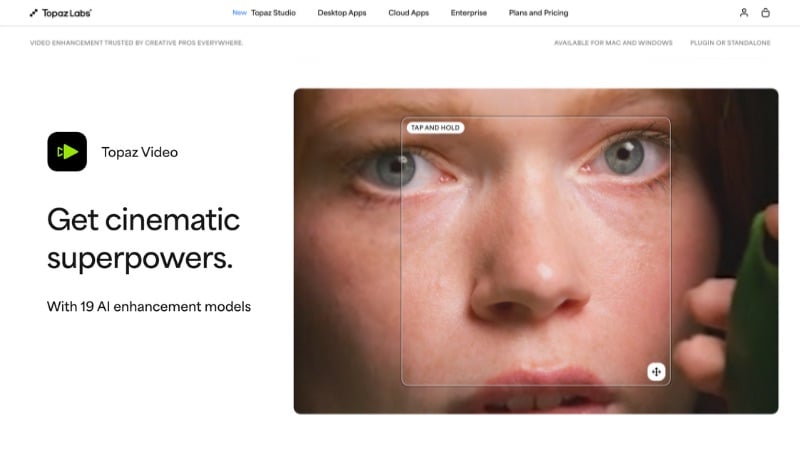The height and width of the screenshot is (450, 800).
Task: Expand the Cloud Apps menu
Action: [409, 13]
